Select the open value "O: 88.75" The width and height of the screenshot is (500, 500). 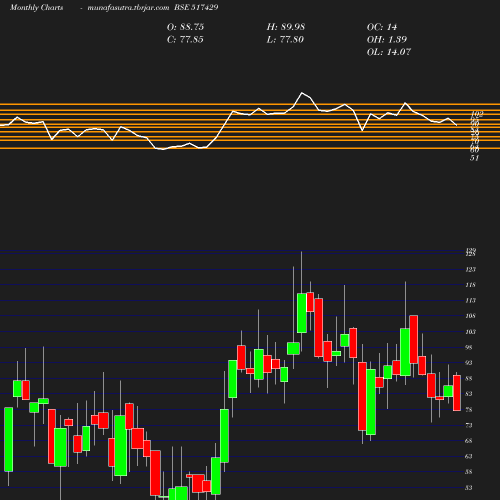[185, 27]
